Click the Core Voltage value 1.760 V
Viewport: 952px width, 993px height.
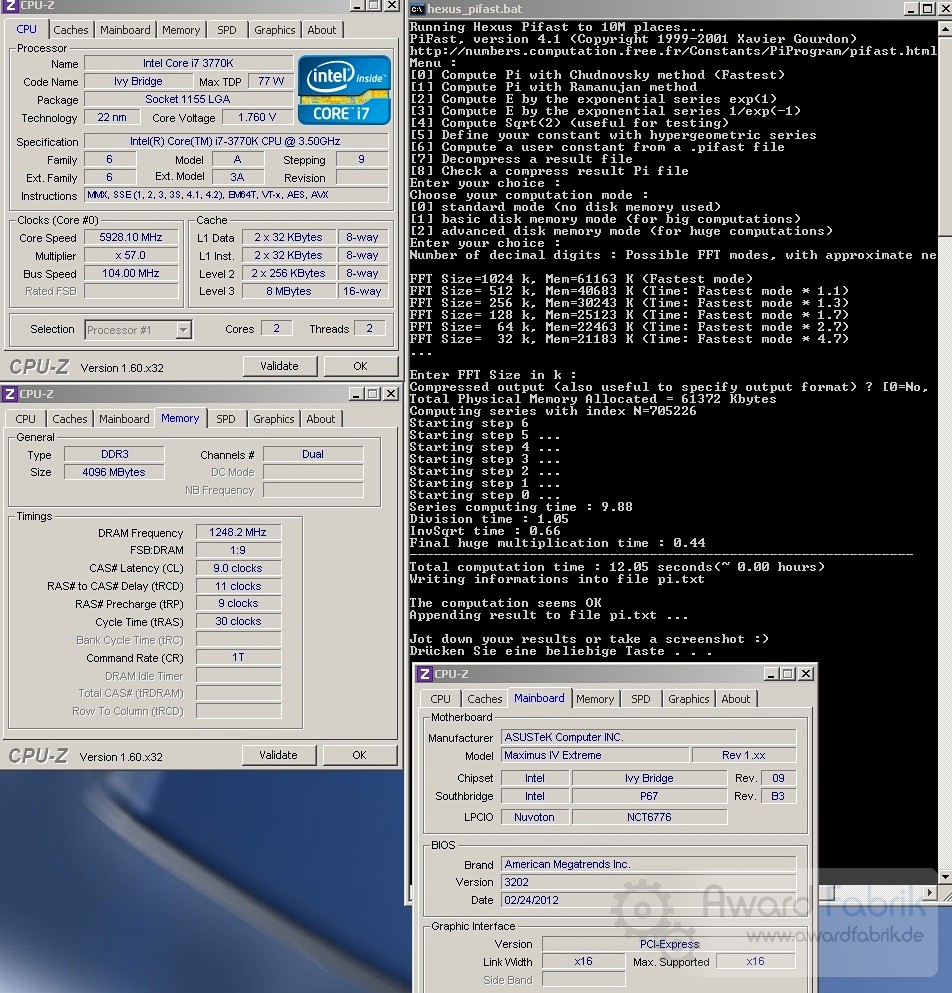point(257,117)
